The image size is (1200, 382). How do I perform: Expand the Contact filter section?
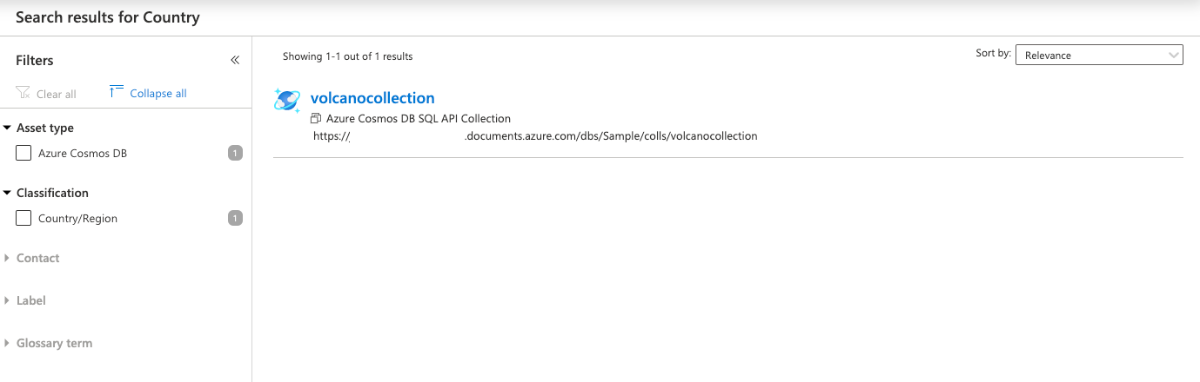pyautogui.click(x=31, y=258)
